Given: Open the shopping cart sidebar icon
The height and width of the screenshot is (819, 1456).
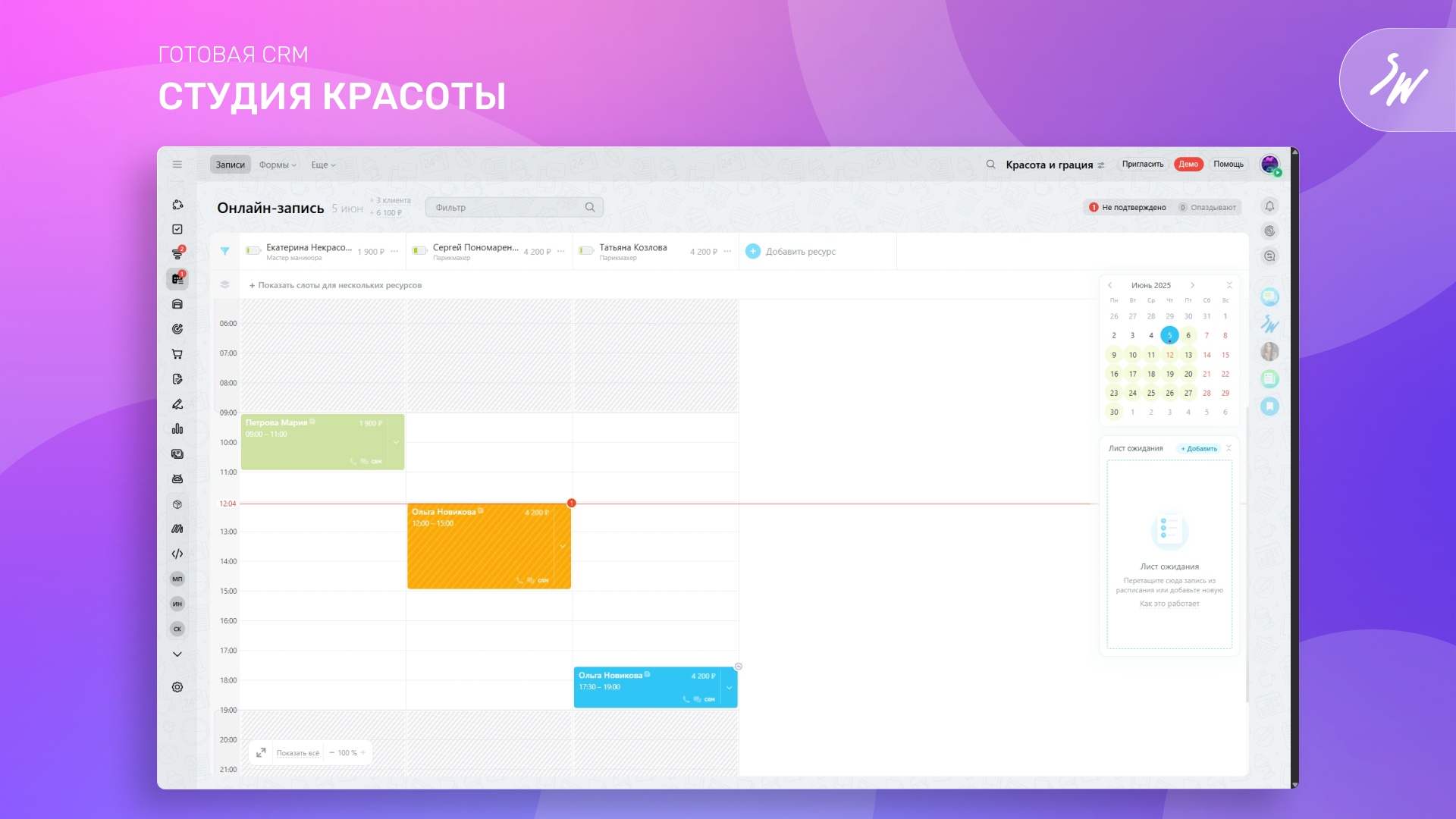Looking at the screenshot, I should pos(177,354).
